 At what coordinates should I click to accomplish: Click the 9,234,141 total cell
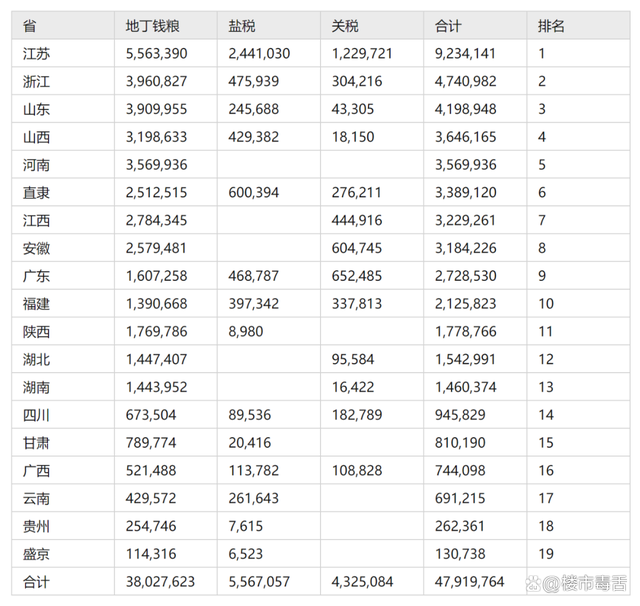tap(465, 54)
